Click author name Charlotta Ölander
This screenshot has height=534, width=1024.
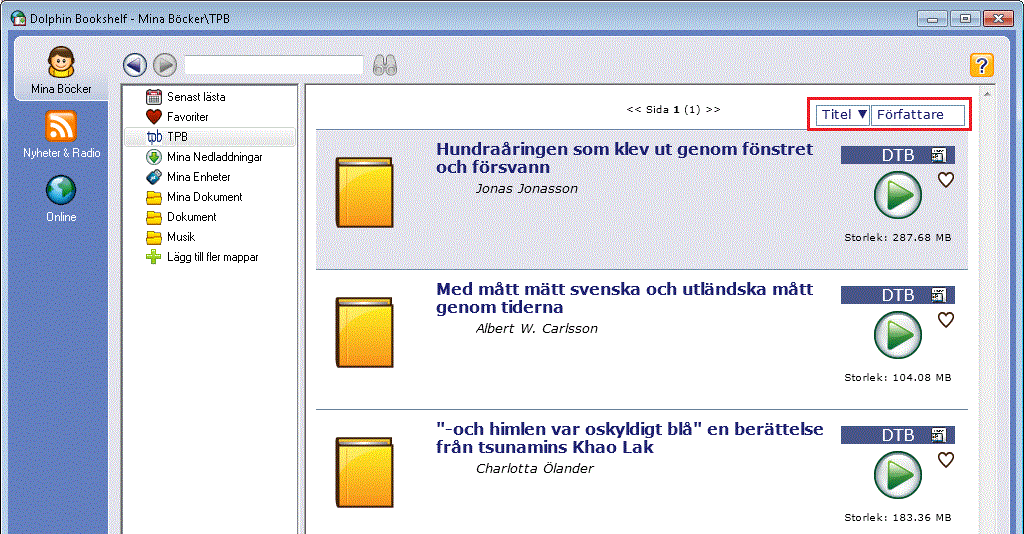[x=535, y=469]
